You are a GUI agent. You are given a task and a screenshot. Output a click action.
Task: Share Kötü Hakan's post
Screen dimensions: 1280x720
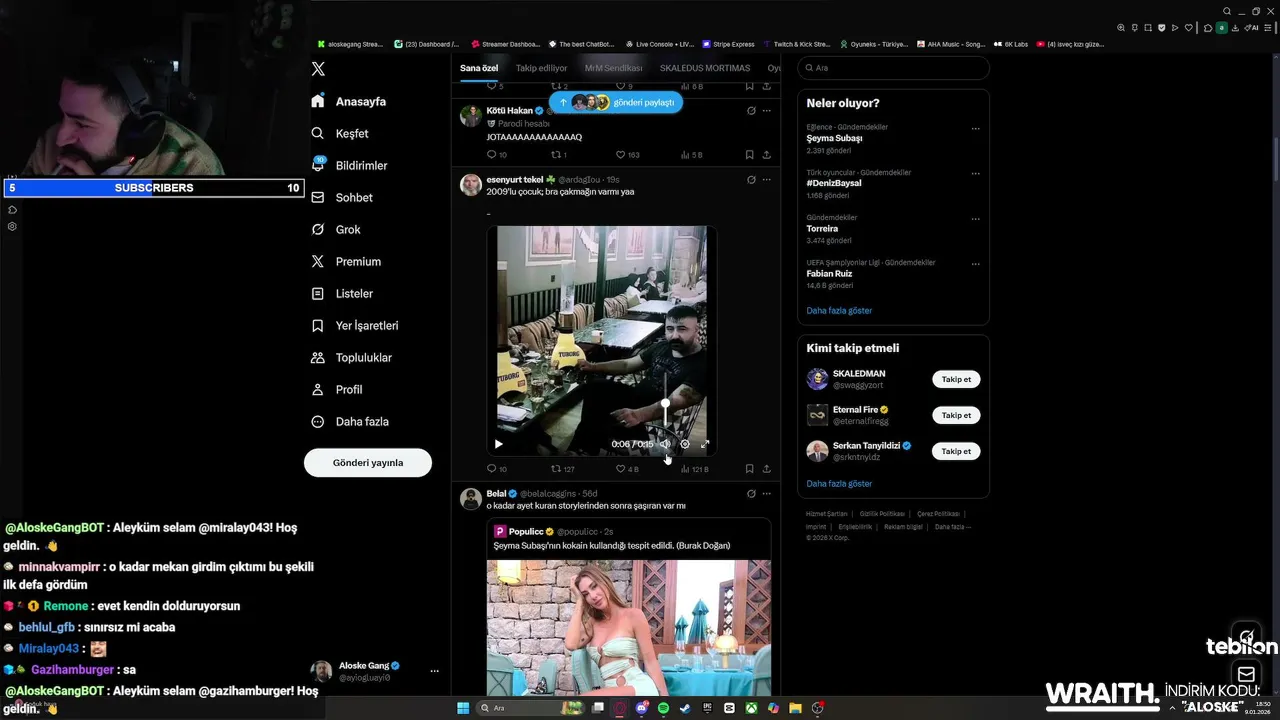click(x=767, y=155)
